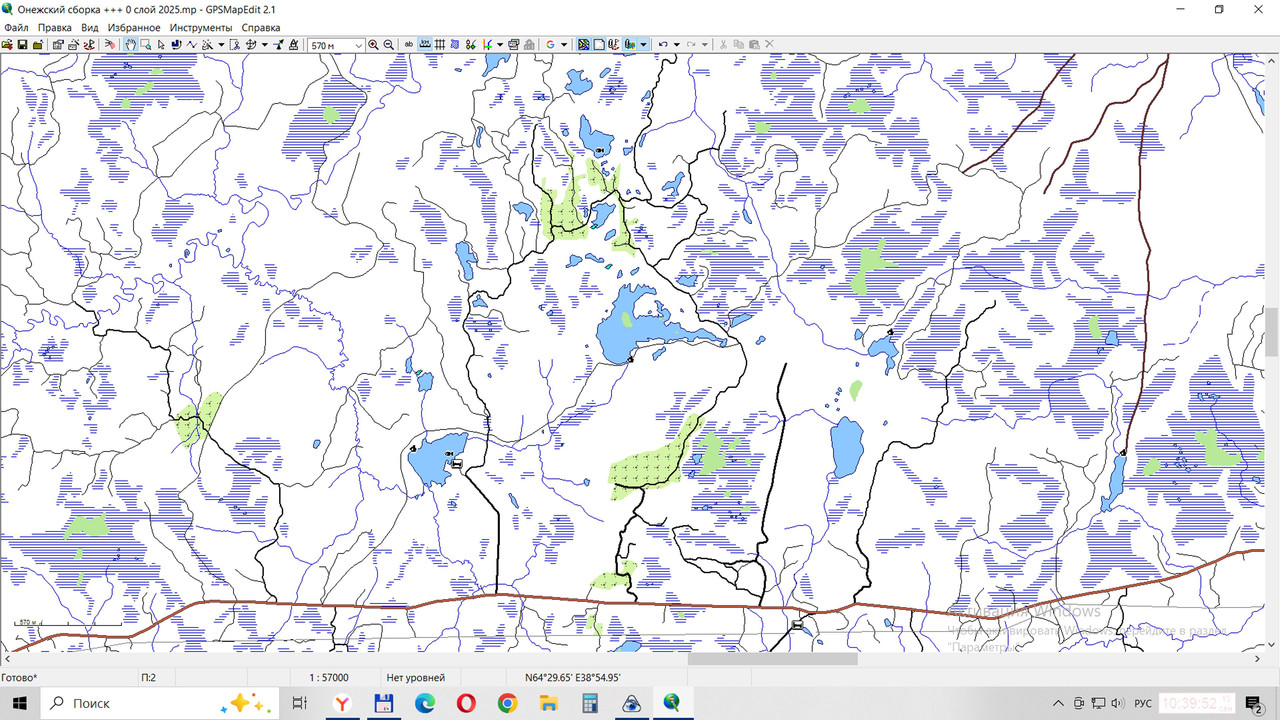This screenshot has width=1280, height=720.
Task: Open the Правка menu
Action: 55,27
